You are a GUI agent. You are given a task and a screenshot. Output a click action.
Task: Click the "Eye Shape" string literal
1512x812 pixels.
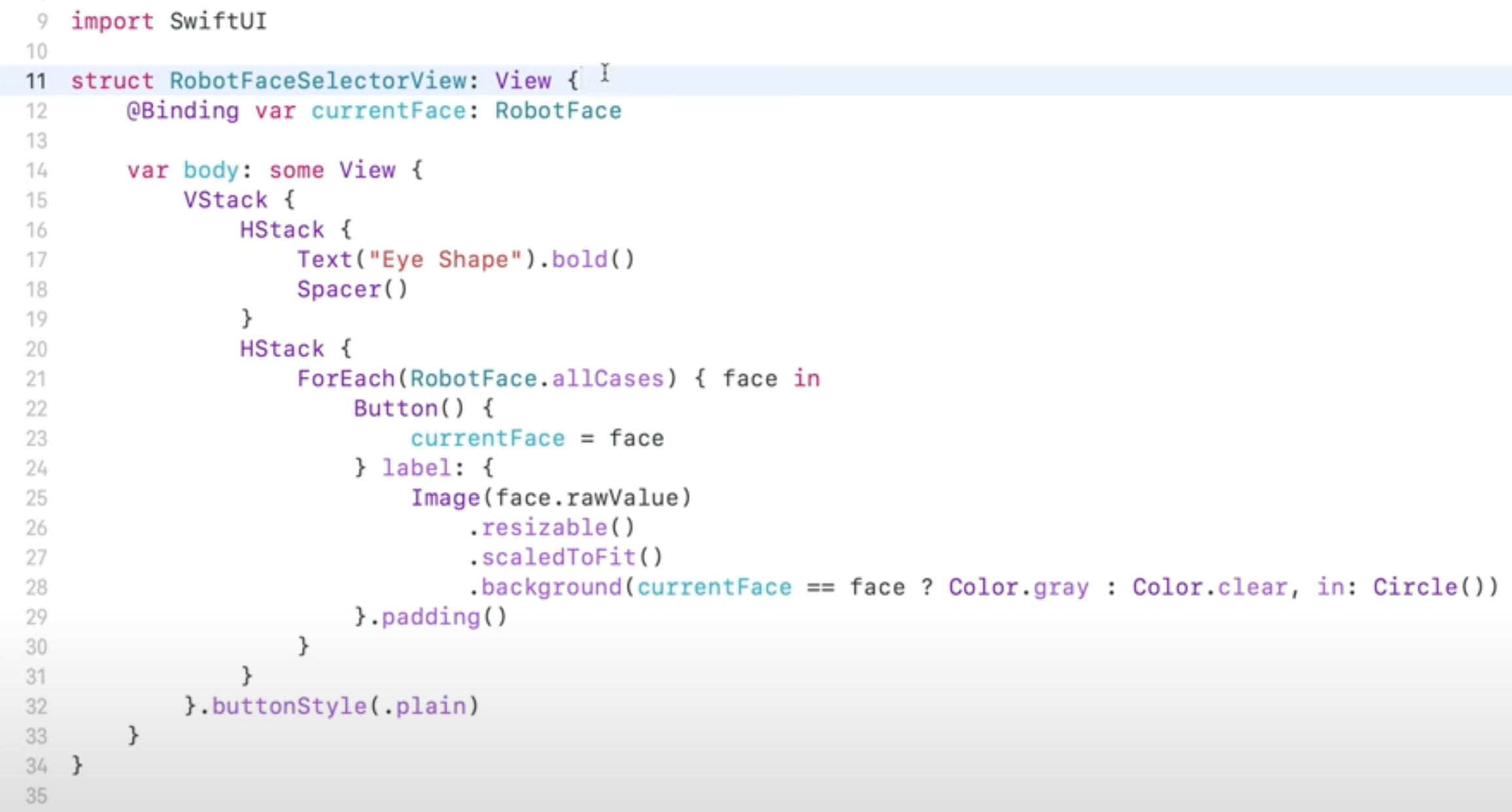[x=445, y=260]
